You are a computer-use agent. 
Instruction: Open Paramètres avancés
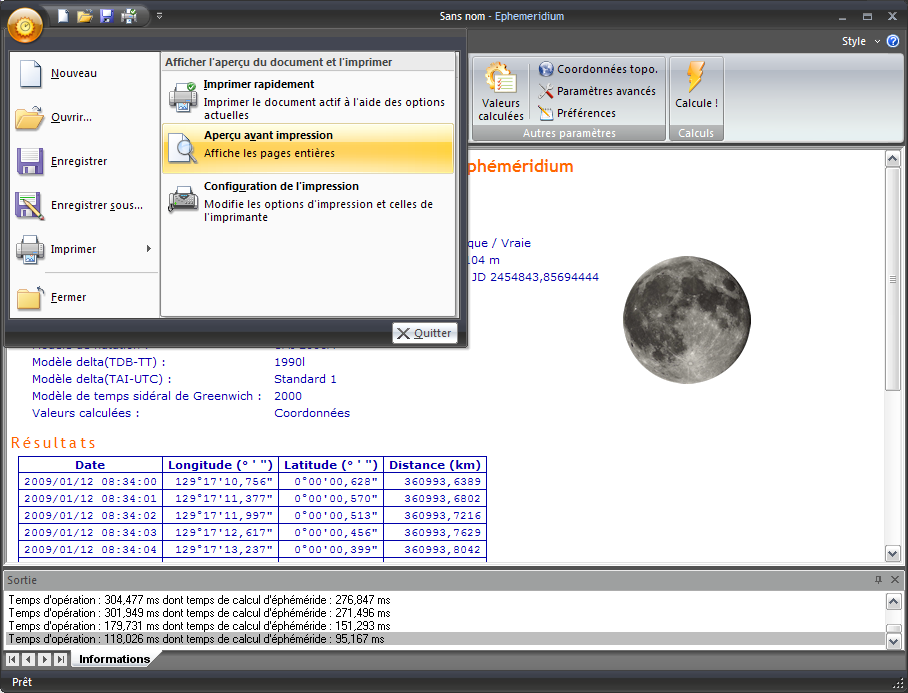click(597, 91)
